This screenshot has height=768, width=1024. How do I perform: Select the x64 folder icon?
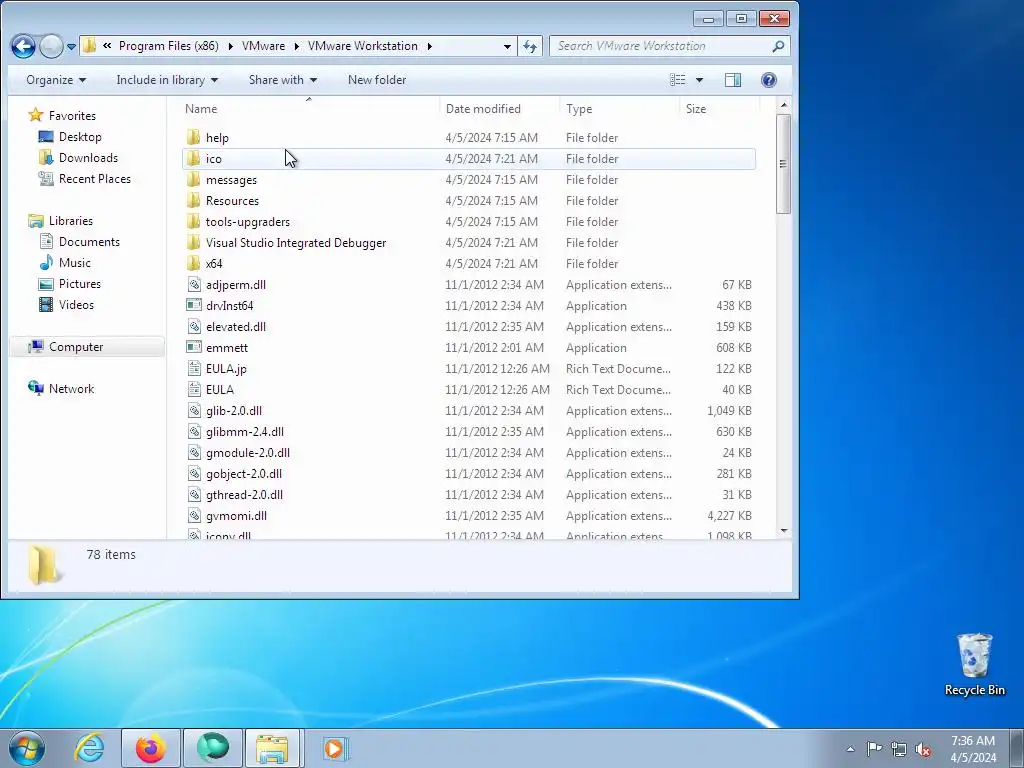tap(193, 263)
